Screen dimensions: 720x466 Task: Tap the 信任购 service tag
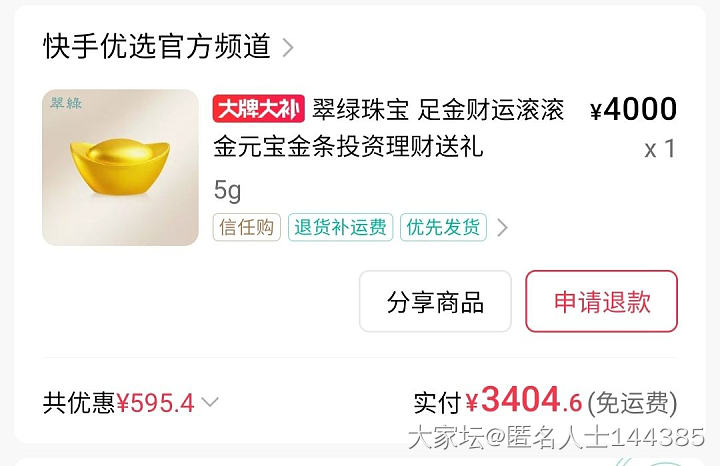(247, 227)
